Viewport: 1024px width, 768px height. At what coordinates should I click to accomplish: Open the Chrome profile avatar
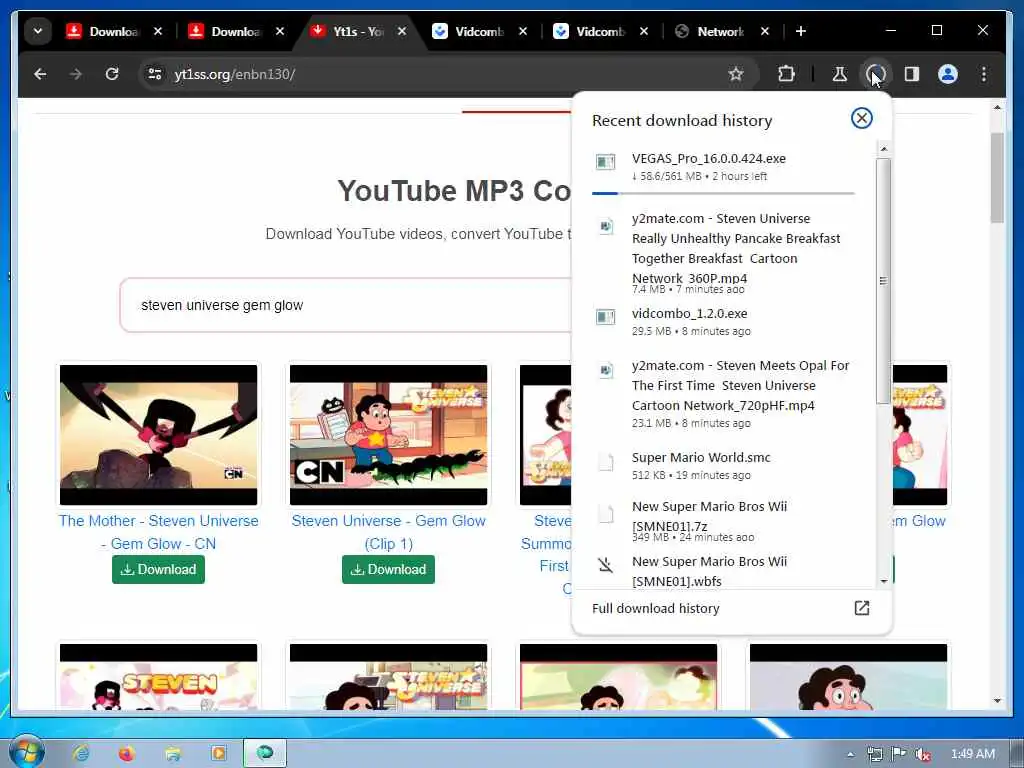pos(948,74)
